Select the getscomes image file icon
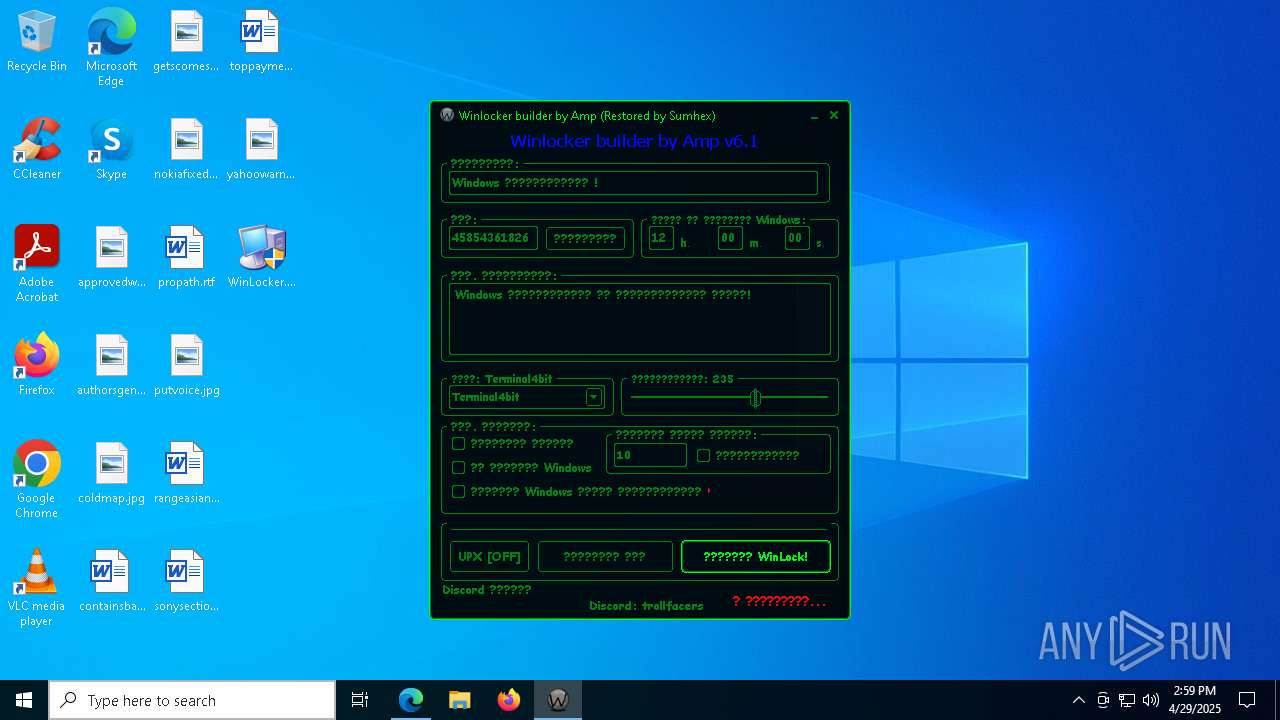1280x720 pixels. [x=186, y=41]
